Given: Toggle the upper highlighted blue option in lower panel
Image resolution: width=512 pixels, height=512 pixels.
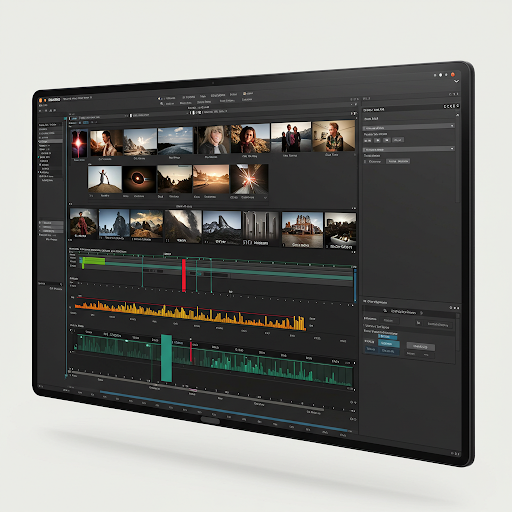Looking at the screenshot, I should pos(387,336).
